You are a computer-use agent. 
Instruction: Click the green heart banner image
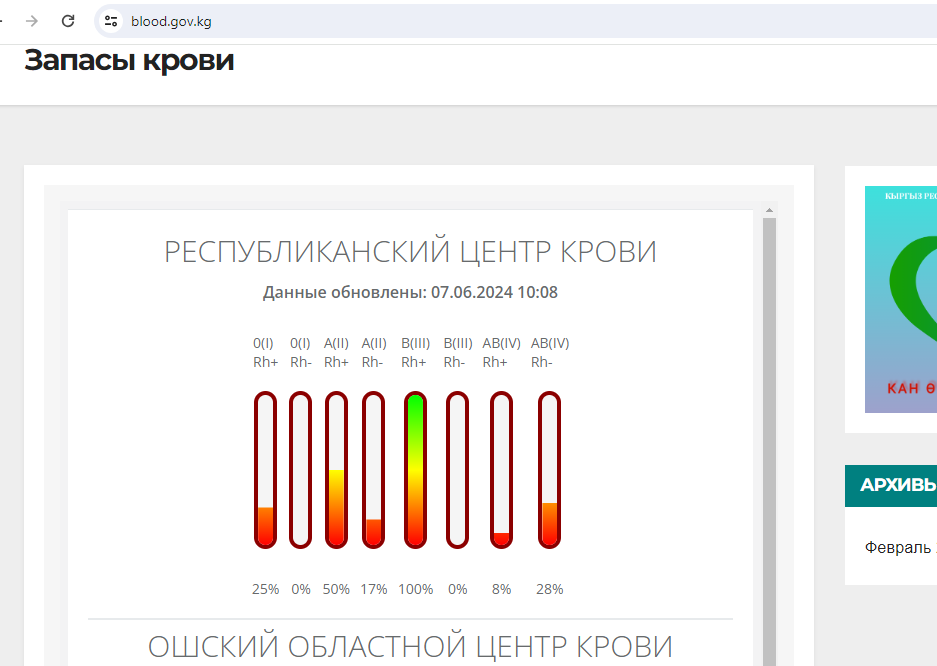[900, 299]
